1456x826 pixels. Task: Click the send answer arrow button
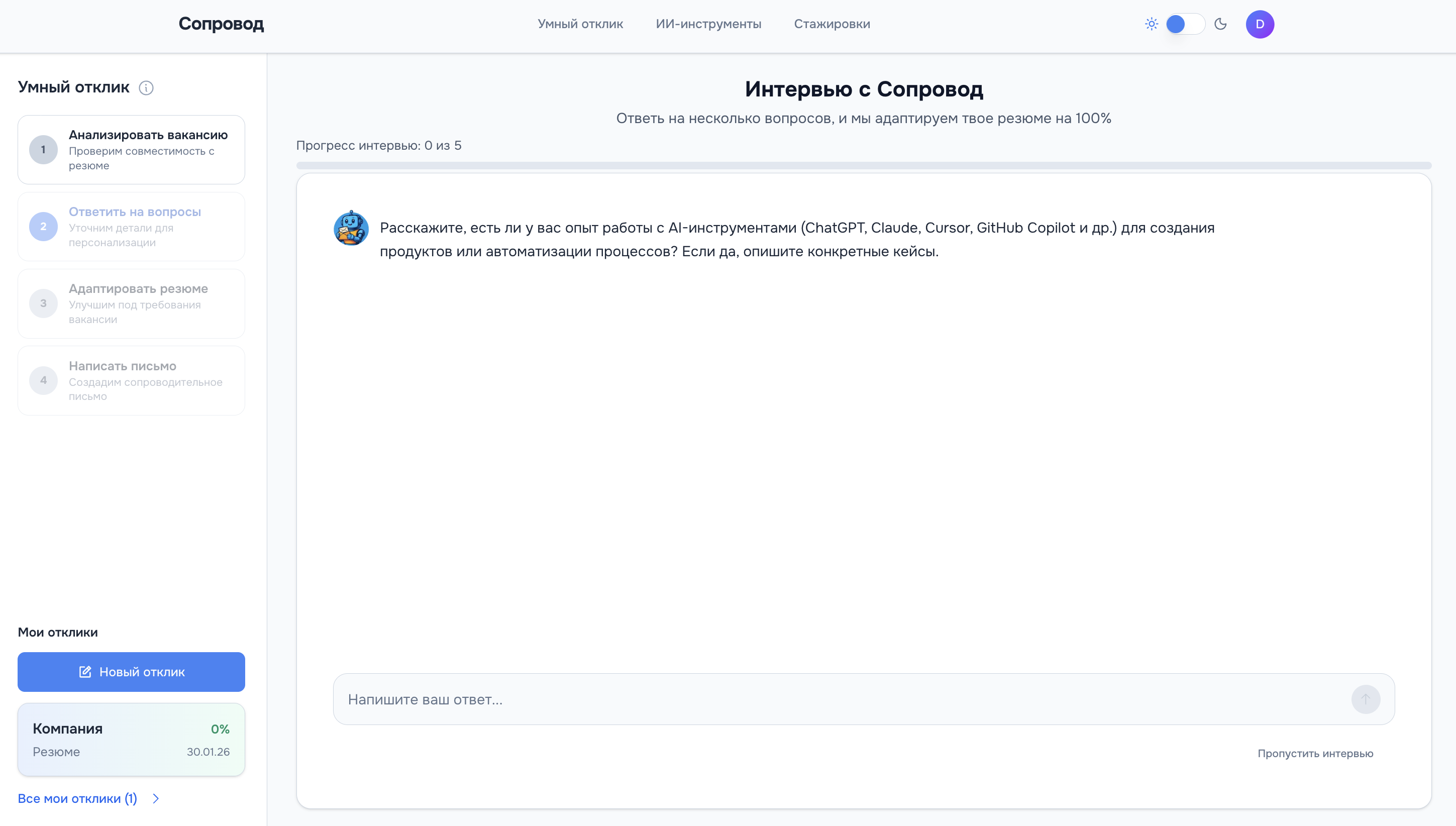1366,699
